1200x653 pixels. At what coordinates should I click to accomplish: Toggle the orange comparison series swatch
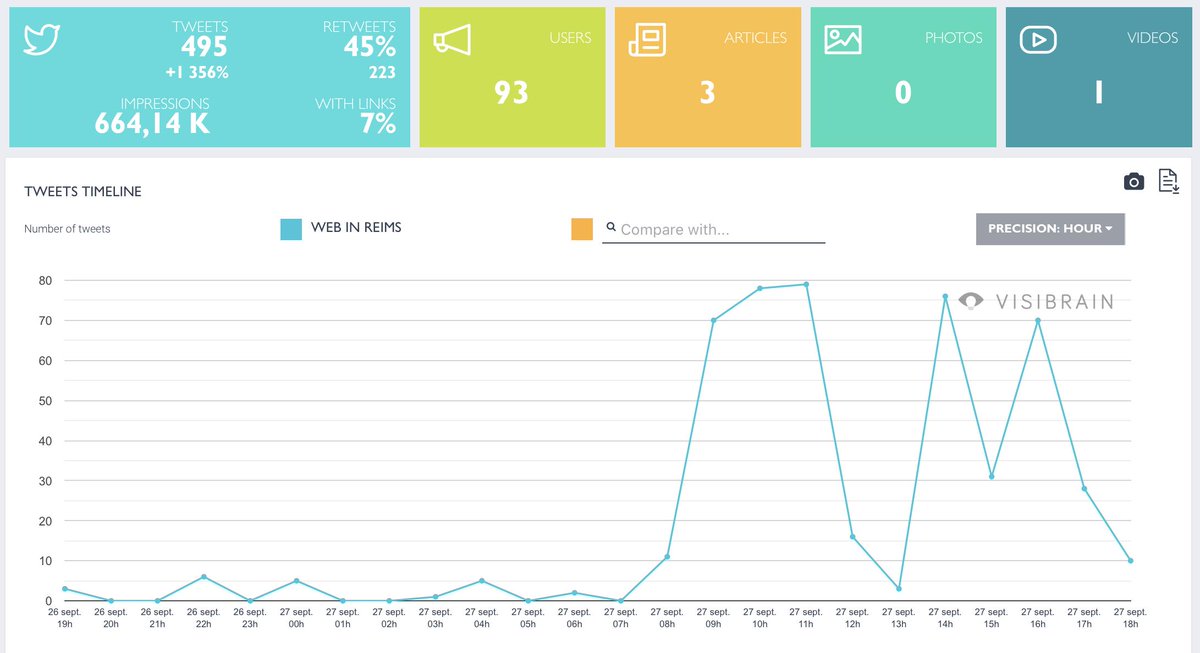(x=581, y=229)
